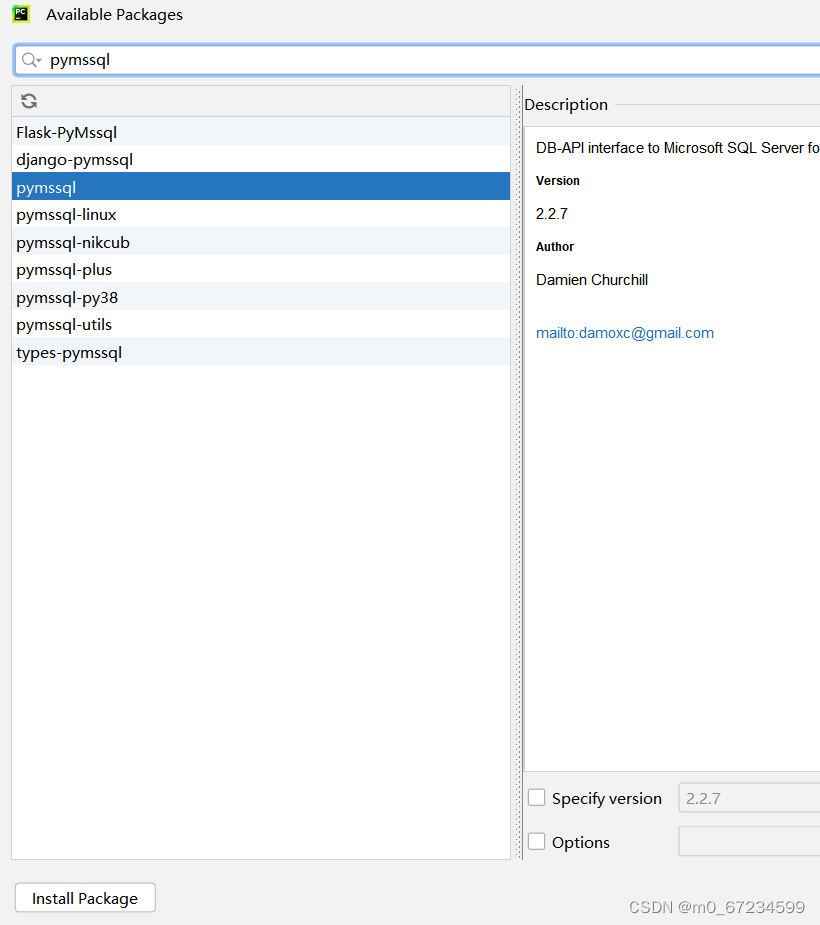
Task: Click the Install Package button
Action: pos(85,898)
